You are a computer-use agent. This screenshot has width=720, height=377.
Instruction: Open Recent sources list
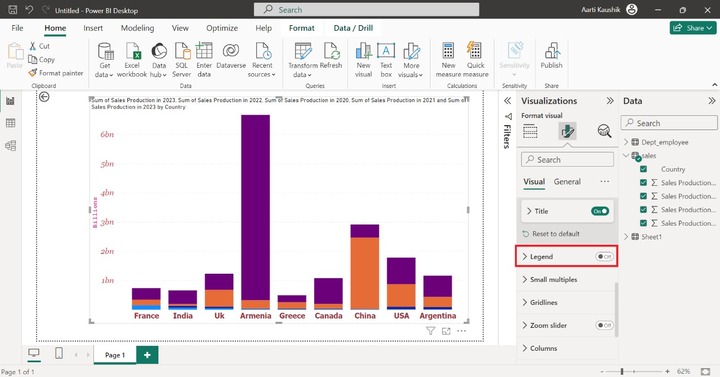[262, 60]
